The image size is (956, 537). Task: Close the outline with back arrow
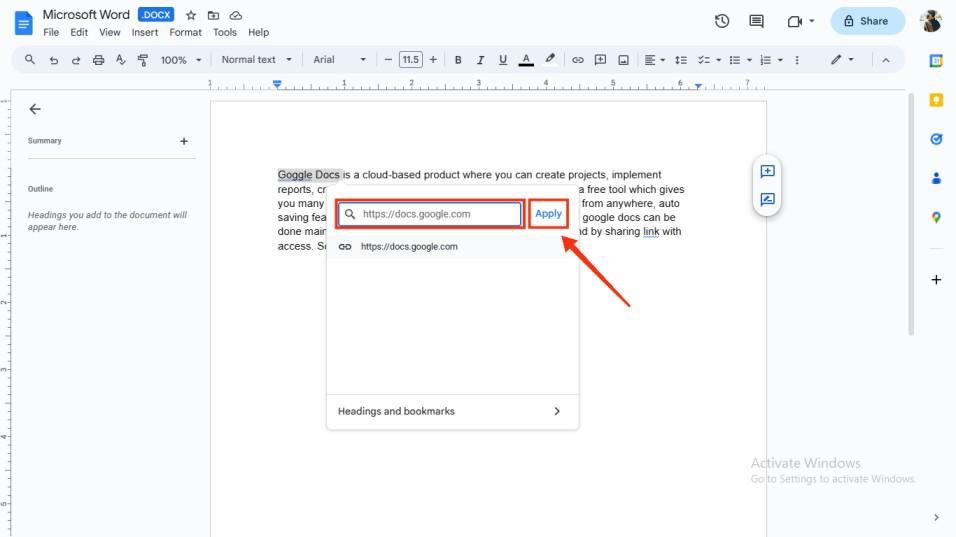[x=35, y=109]
